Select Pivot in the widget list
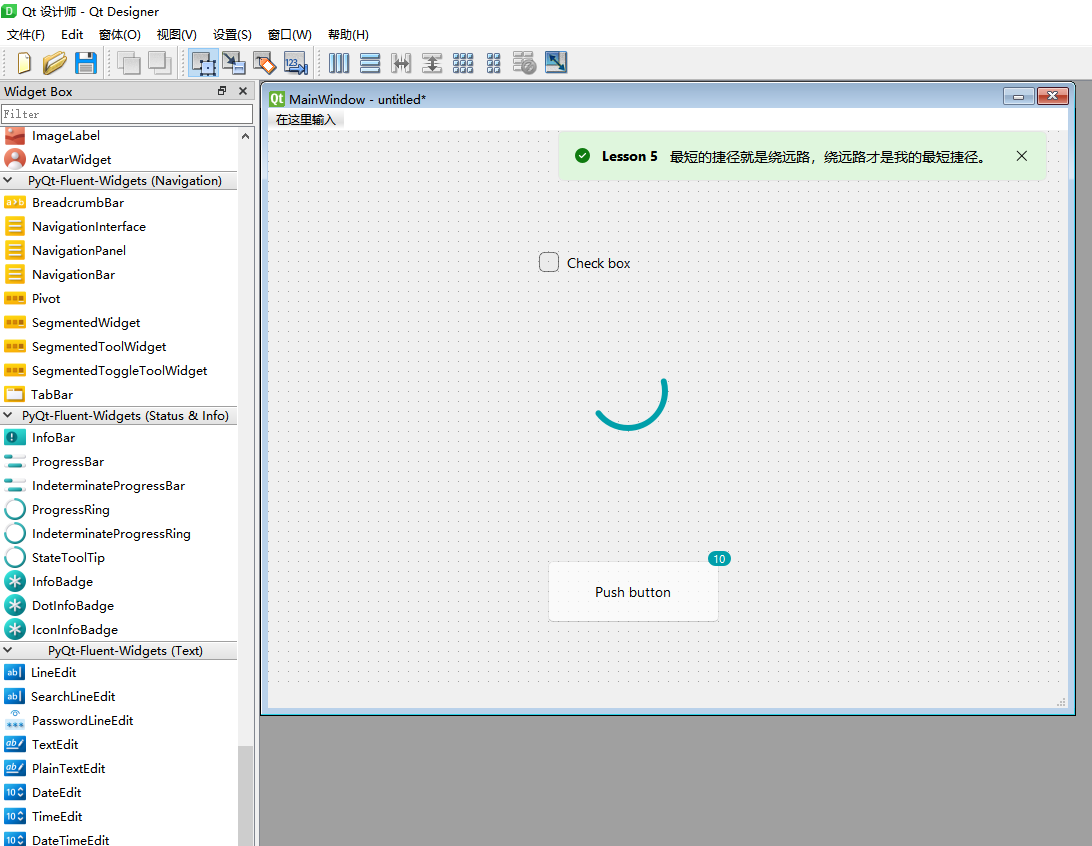 [46, 298]
